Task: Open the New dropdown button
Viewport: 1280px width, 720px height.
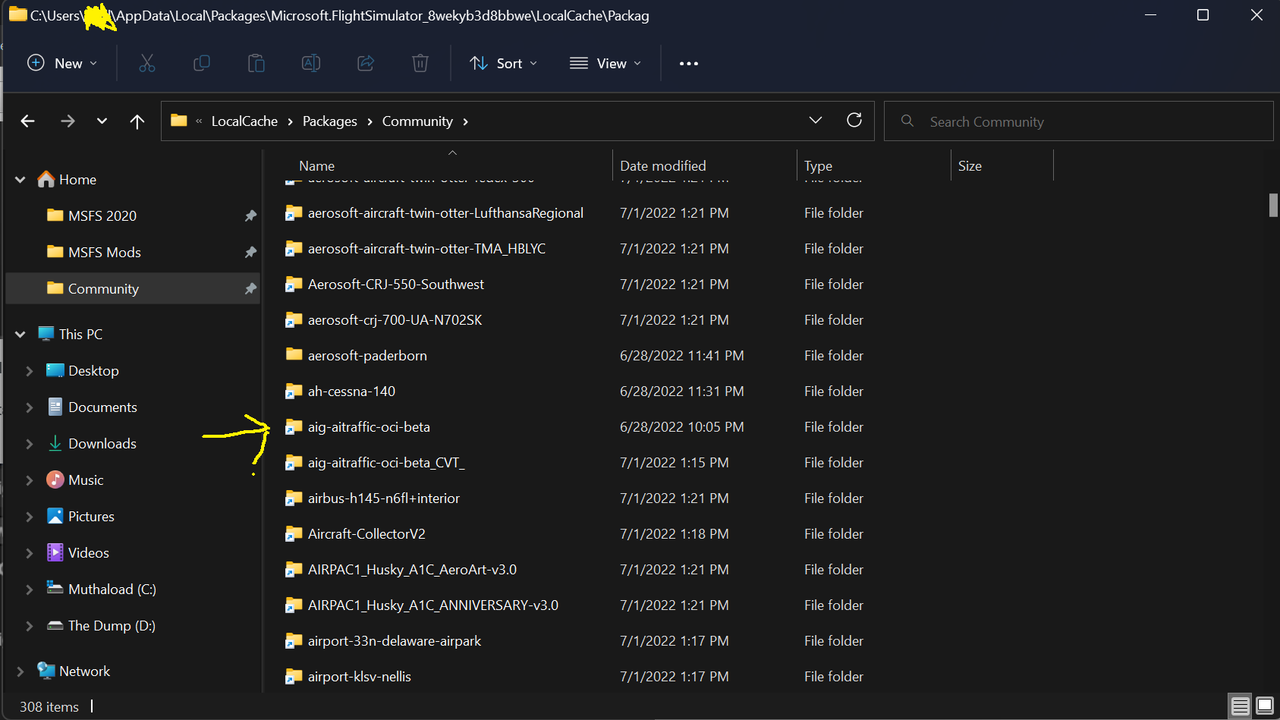Action: coord(63,63)
